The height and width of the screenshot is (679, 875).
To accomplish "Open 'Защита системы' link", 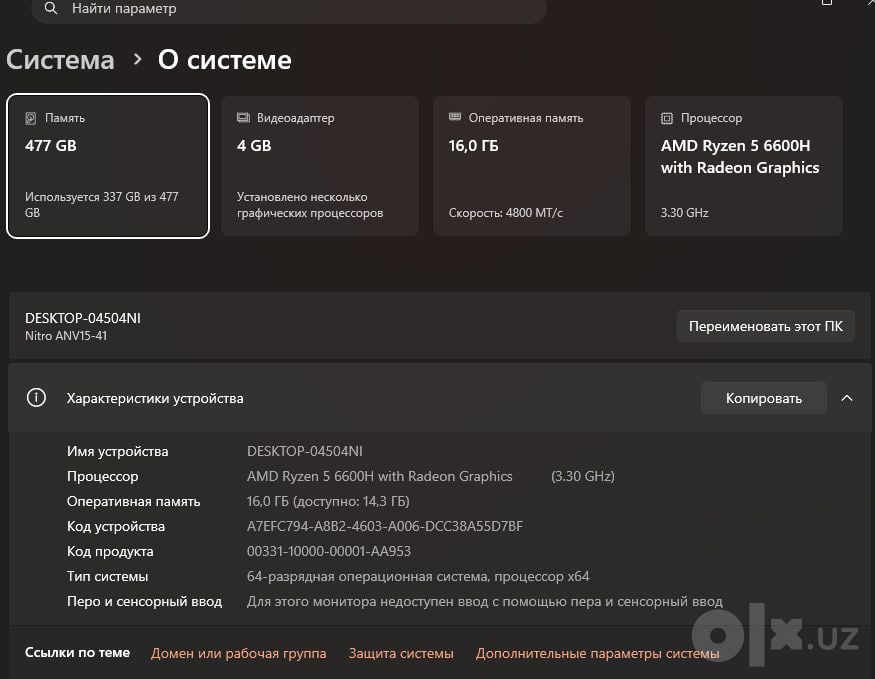I will click(401, 653).
